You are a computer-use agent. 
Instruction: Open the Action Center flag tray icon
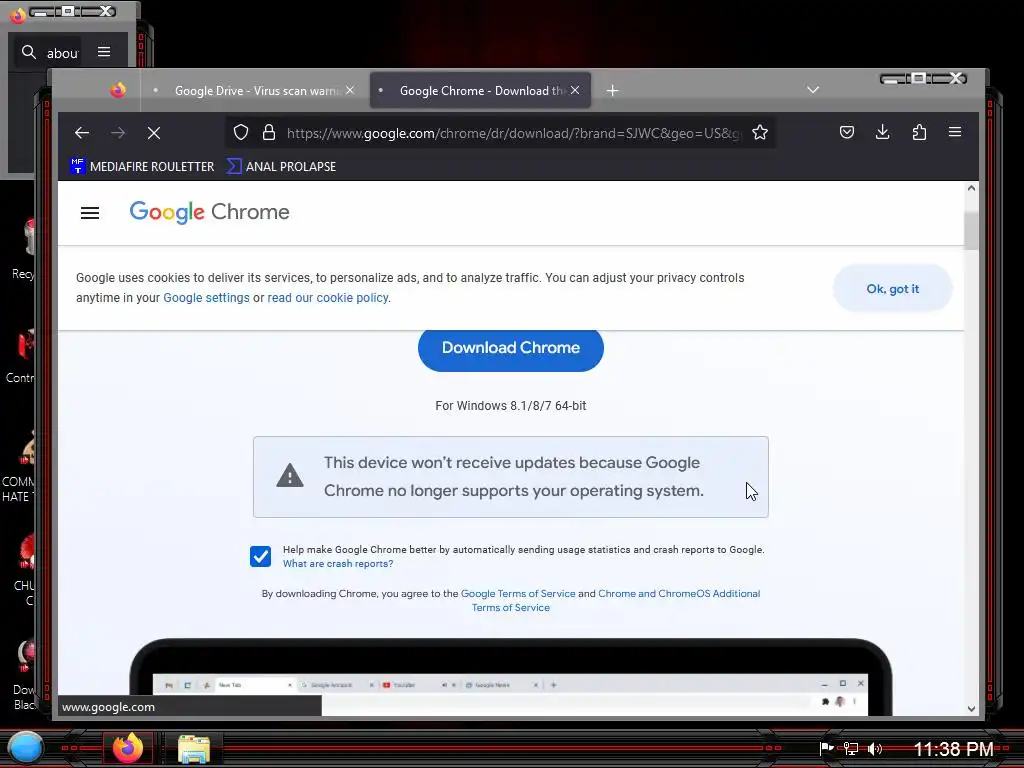click(x=826, y=748)
